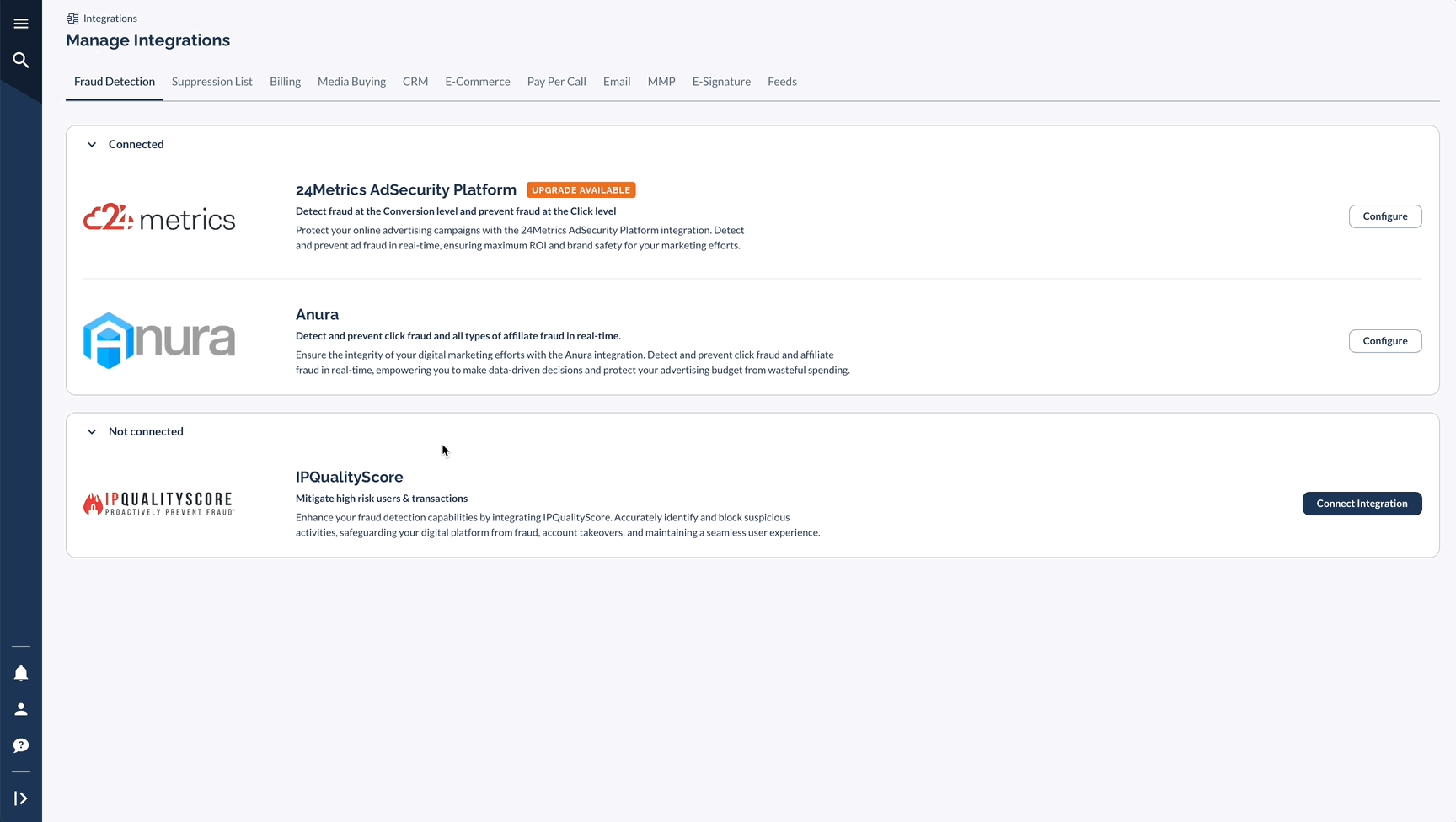Go to the E-Commerce tab
The height and width of the screenshot is (822, 1456).
click(478, 82)
